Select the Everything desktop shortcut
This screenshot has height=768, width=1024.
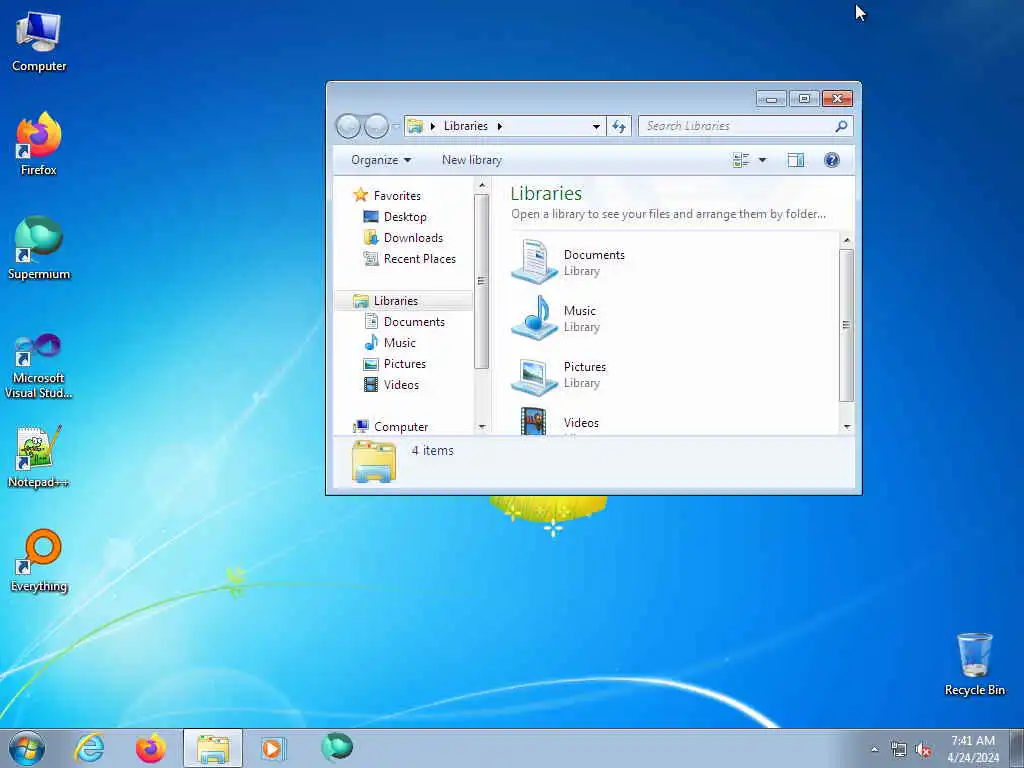tap(39, 561)
